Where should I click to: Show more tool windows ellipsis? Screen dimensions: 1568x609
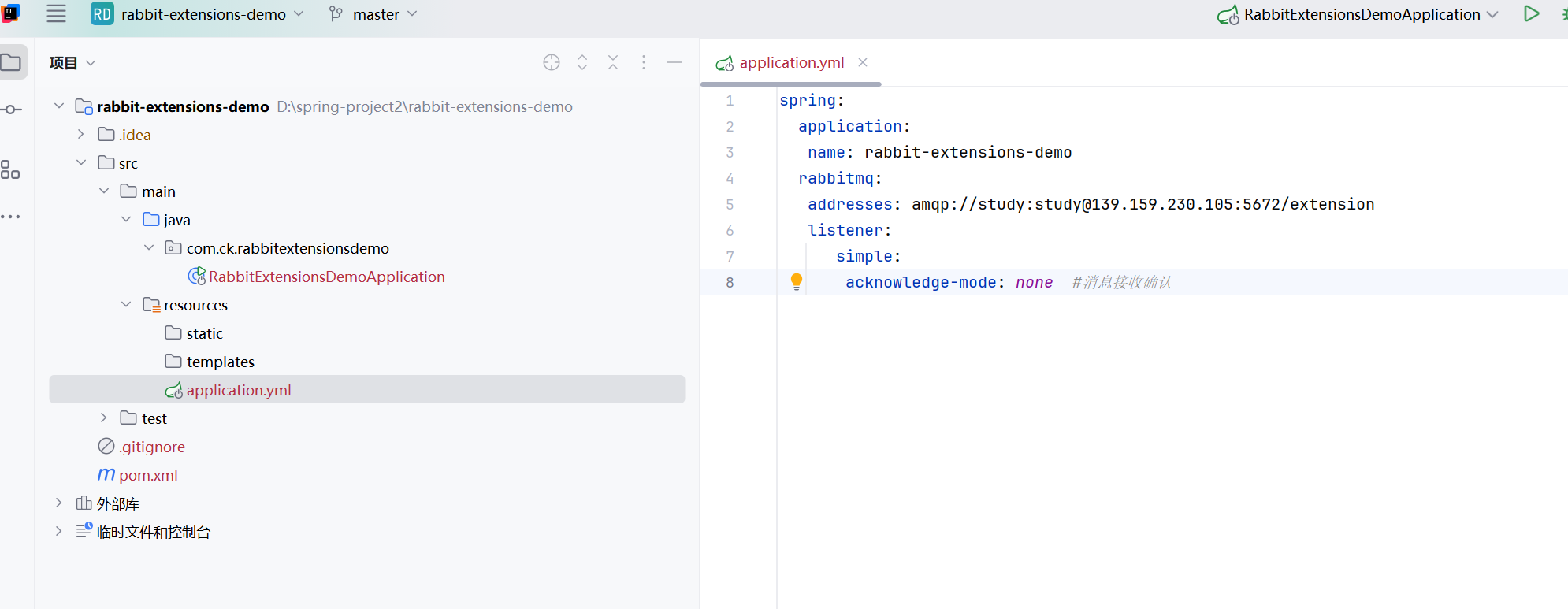pos(10,217)
